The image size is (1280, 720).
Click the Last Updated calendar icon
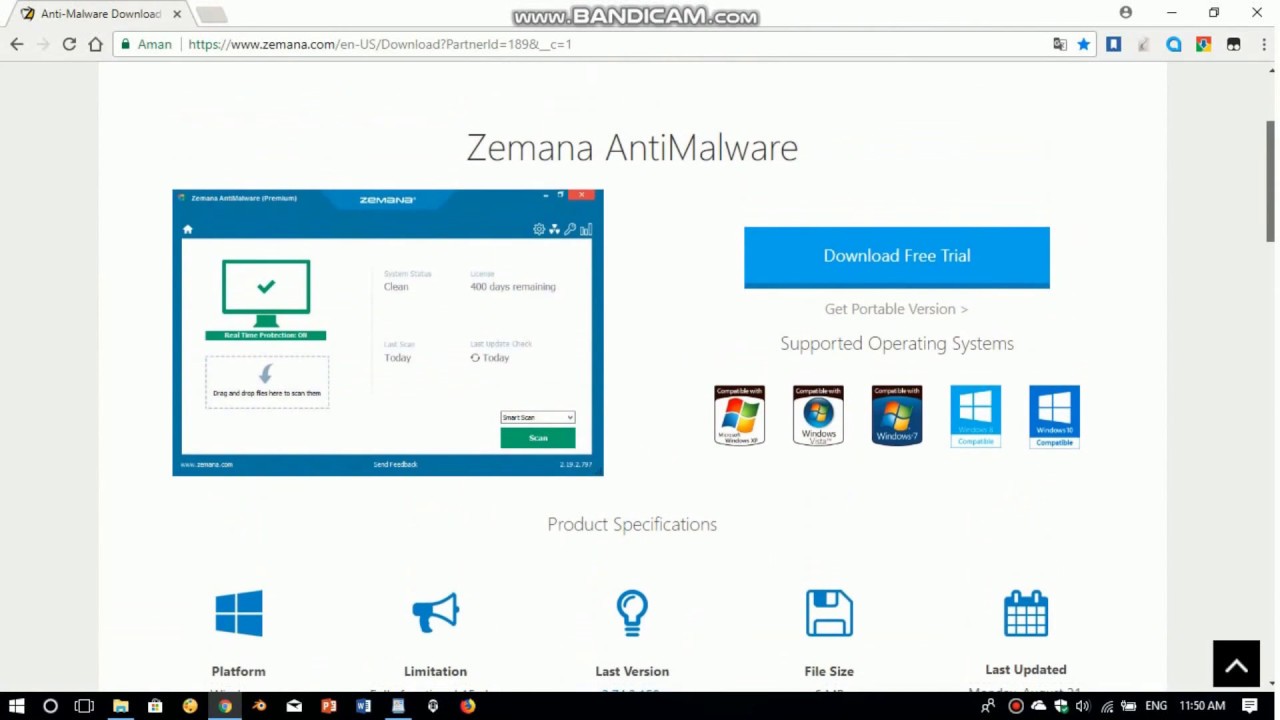[x=1026, y=613]
